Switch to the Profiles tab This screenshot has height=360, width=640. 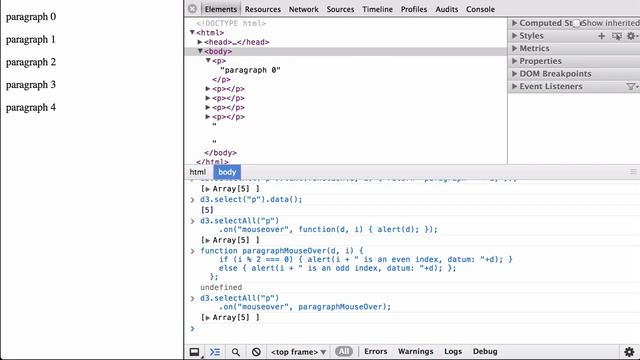(413, 9)
